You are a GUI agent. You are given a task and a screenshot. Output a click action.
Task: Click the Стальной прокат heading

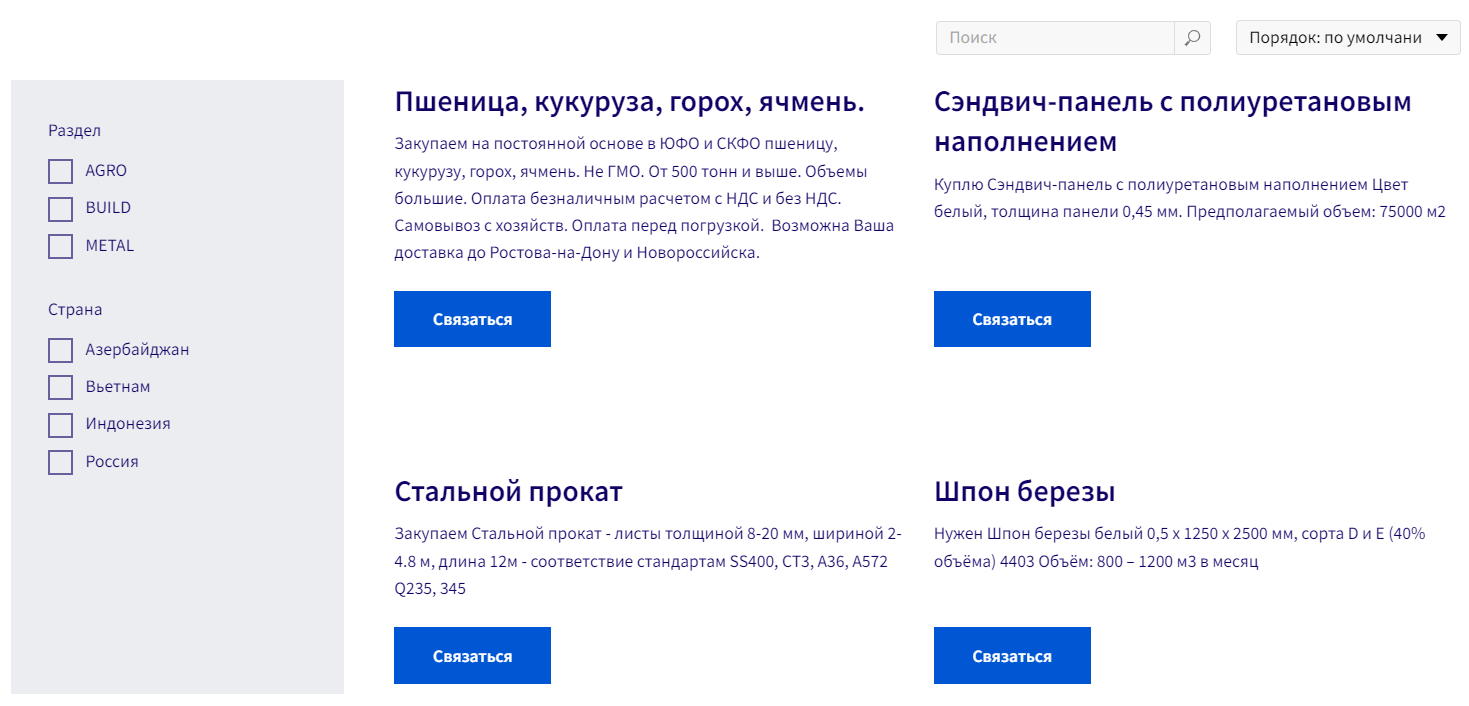coord(508,492)
